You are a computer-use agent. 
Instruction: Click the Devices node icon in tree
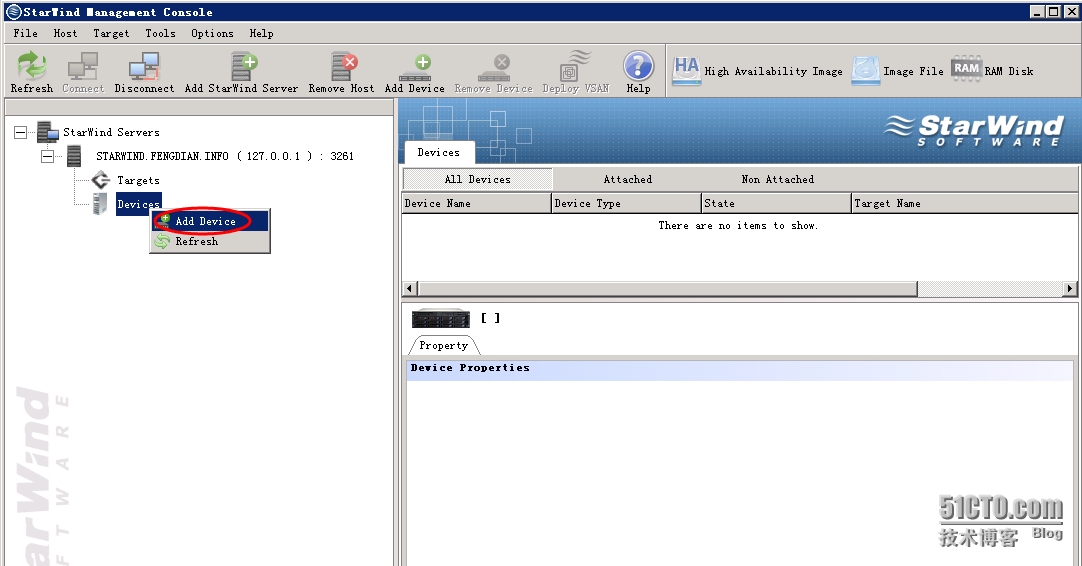coord(100,204)
